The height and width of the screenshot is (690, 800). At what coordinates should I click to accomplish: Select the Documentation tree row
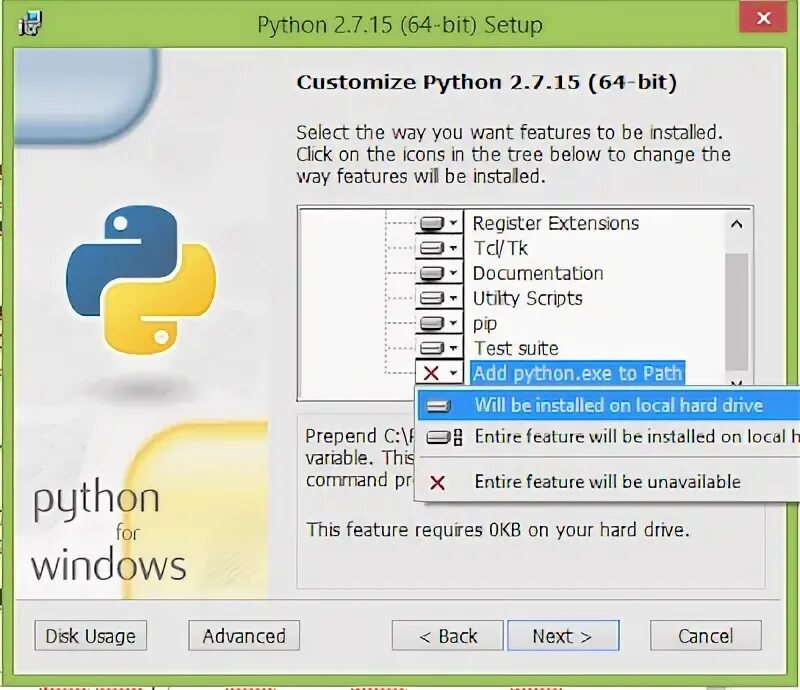538,273
